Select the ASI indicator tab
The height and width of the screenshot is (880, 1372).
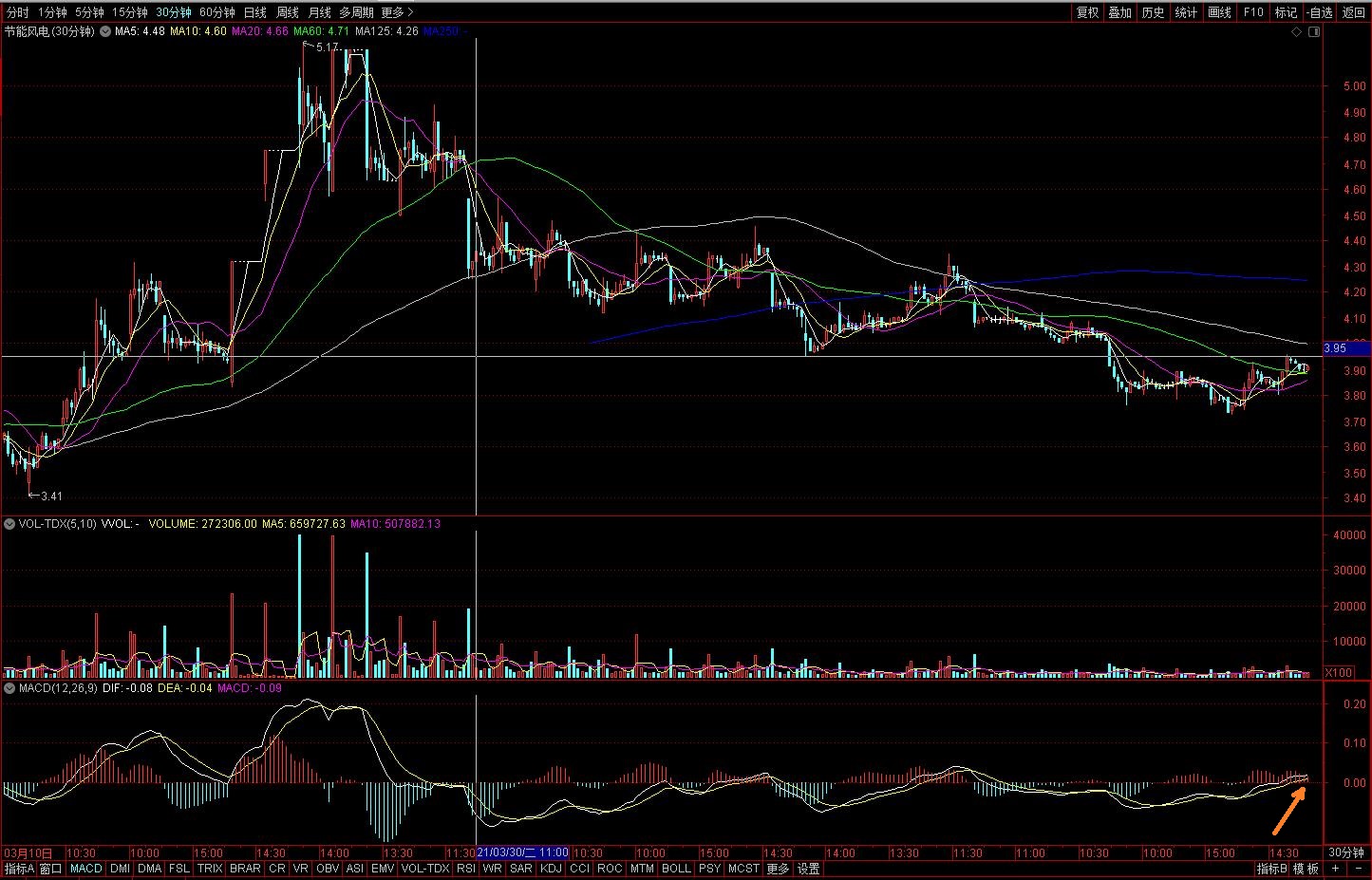(x=355, y=869)
